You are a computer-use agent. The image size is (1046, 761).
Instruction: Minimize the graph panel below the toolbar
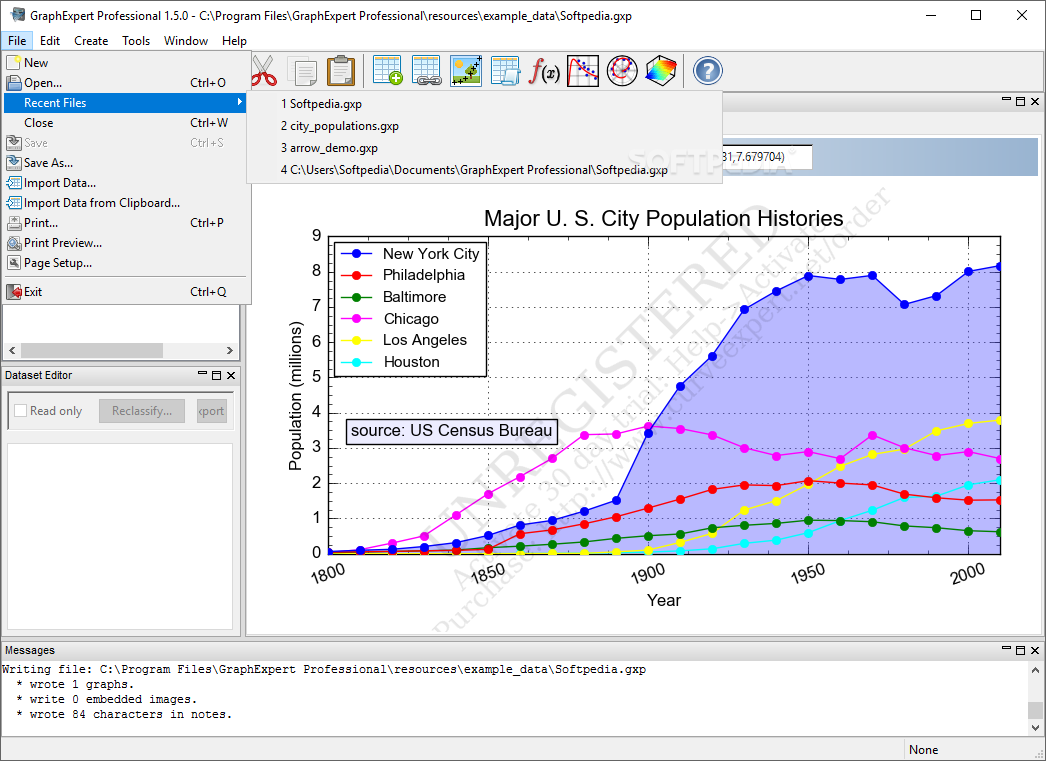[1006, 100]
